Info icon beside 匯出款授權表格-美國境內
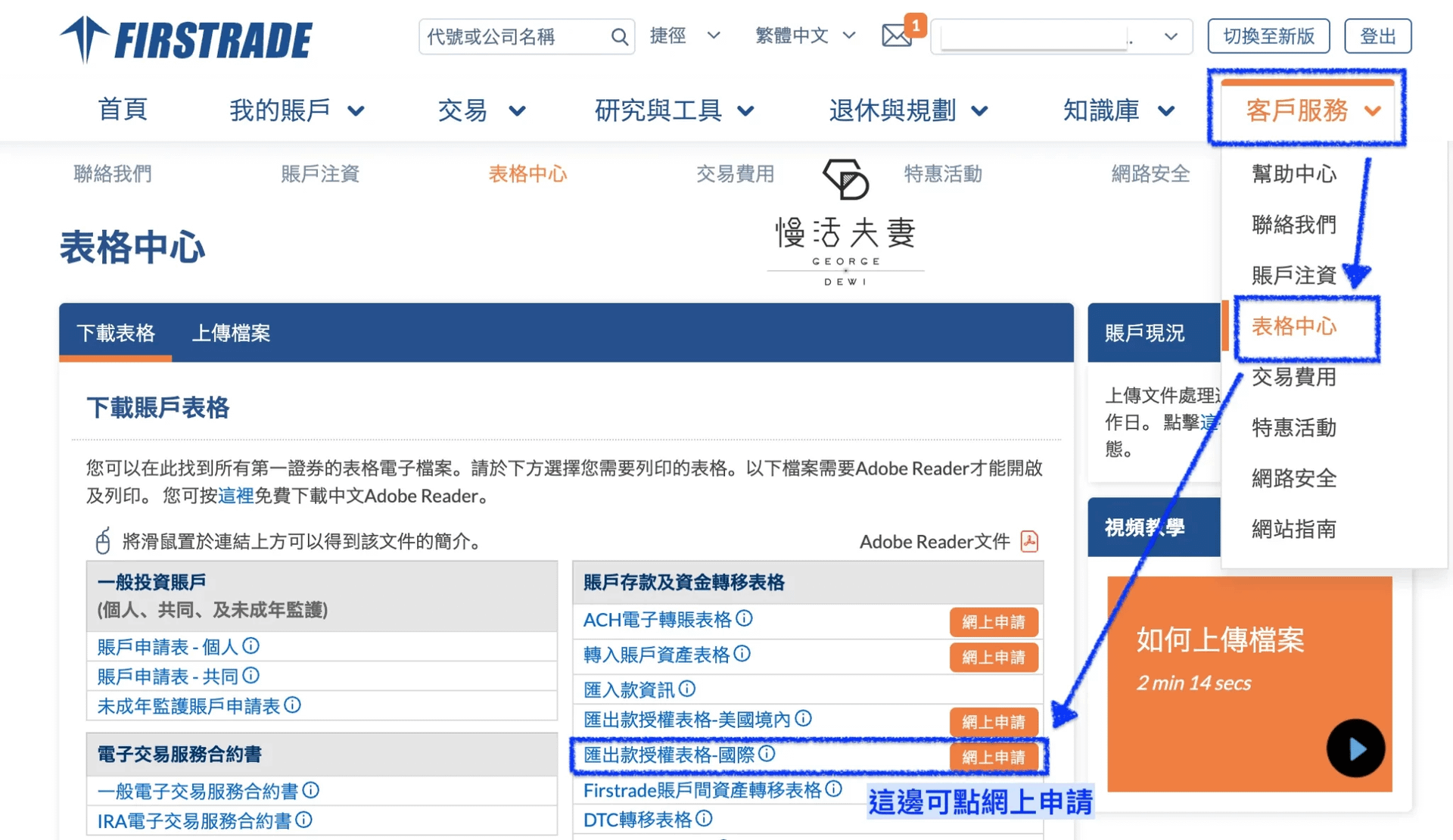This screenshot has width=1453, height=840. (804, 718)
